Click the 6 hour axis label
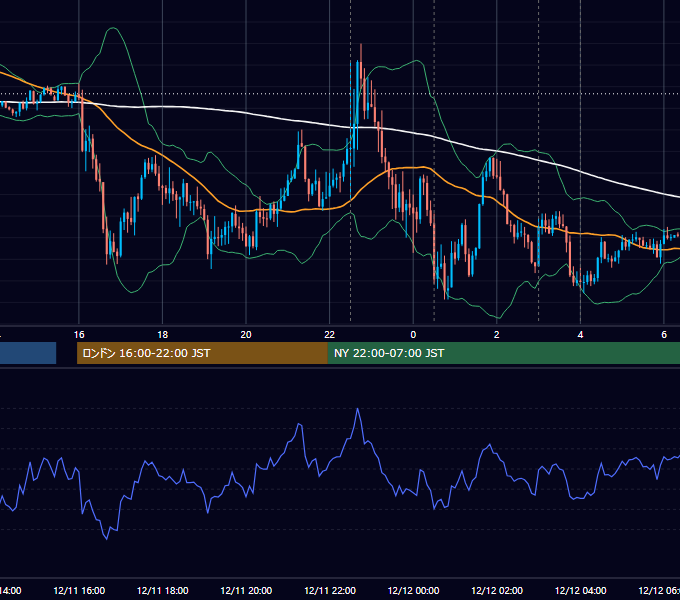 pos(664,335)
